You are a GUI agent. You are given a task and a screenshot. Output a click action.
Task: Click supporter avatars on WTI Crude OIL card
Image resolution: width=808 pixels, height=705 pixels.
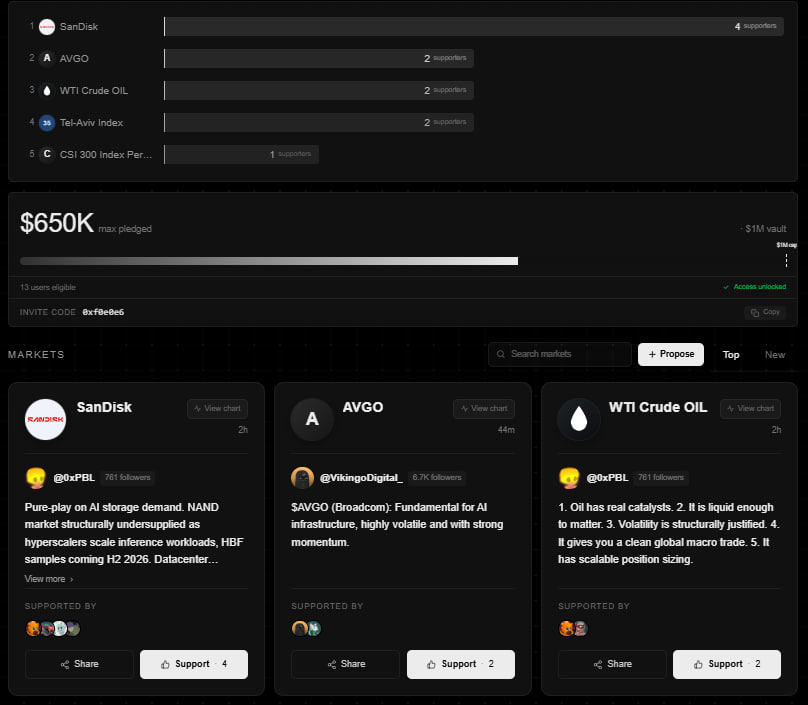pyautogui.click(x=574, y=628)
